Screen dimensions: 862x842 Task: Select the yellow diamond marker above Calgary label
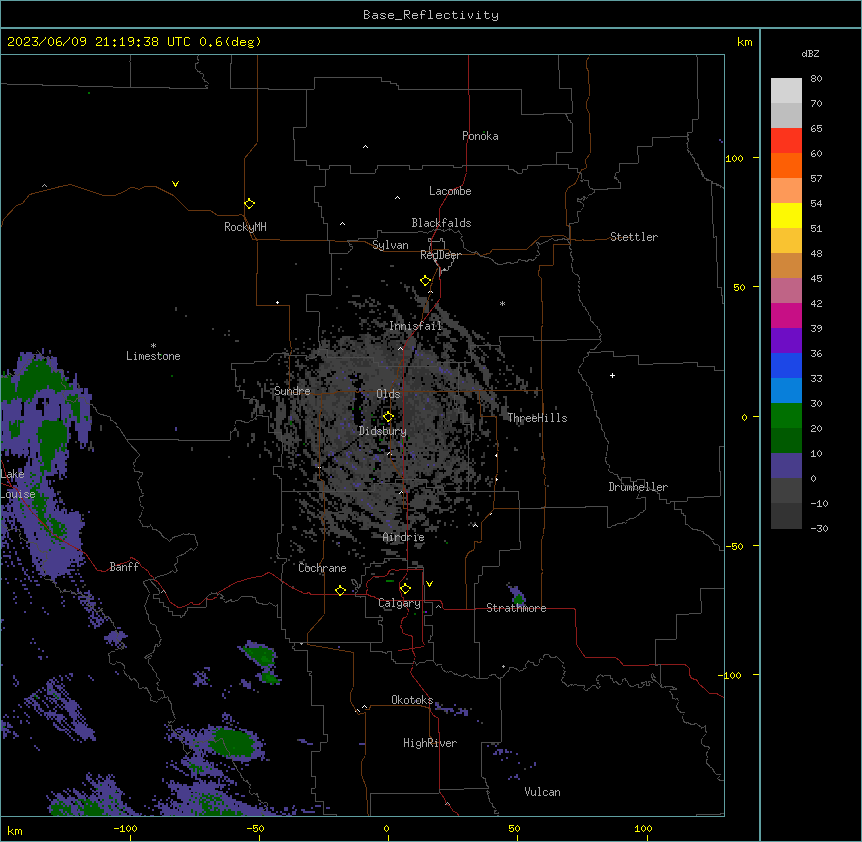(x=405, y=589)
